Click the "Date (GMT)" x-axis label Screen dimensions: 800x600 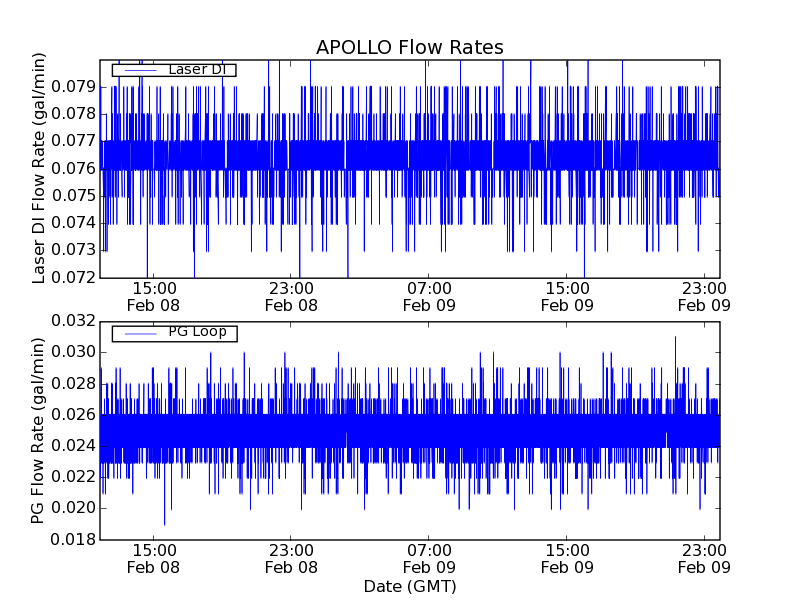[x=409, y=586]
